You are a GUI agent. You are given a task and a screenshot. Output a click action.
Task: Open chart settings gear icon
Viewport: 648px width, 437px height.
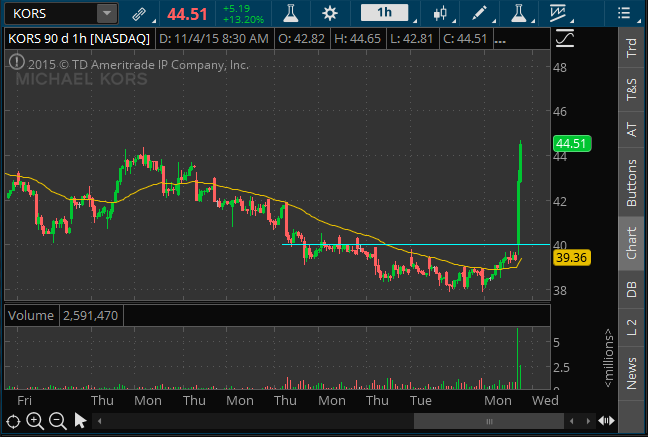click(x=330, y=14)
